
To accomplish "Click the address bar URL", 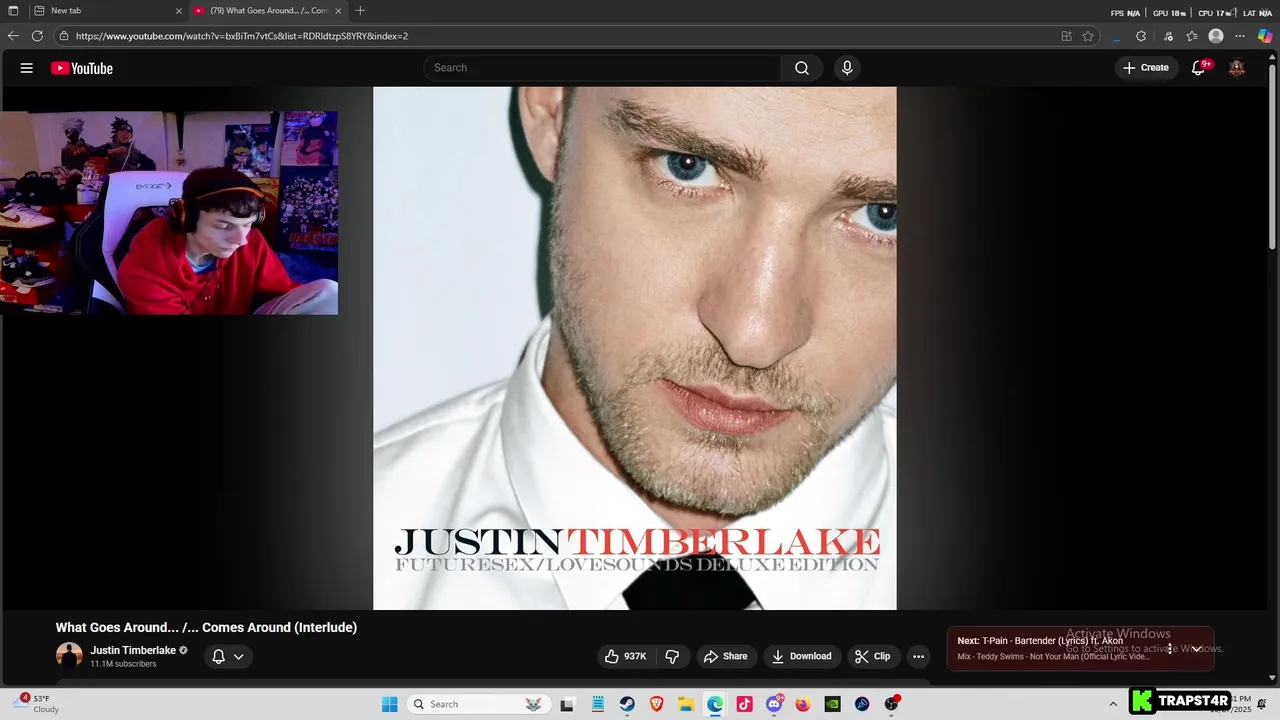I will click(x=241, y=36).
